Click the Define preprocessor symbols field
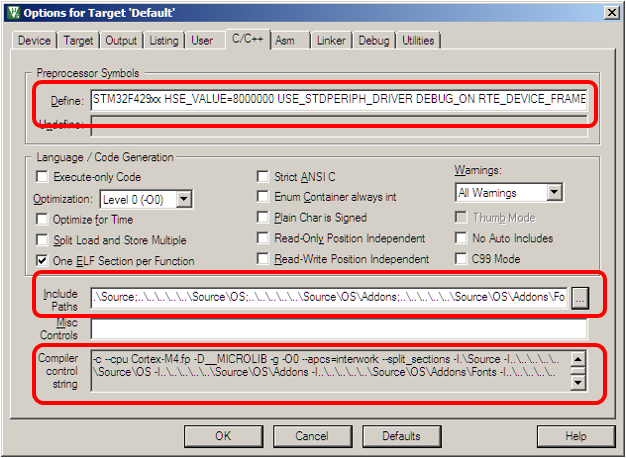Image resolution: width=626 pixels, height=458 pixels. [339, 100]
